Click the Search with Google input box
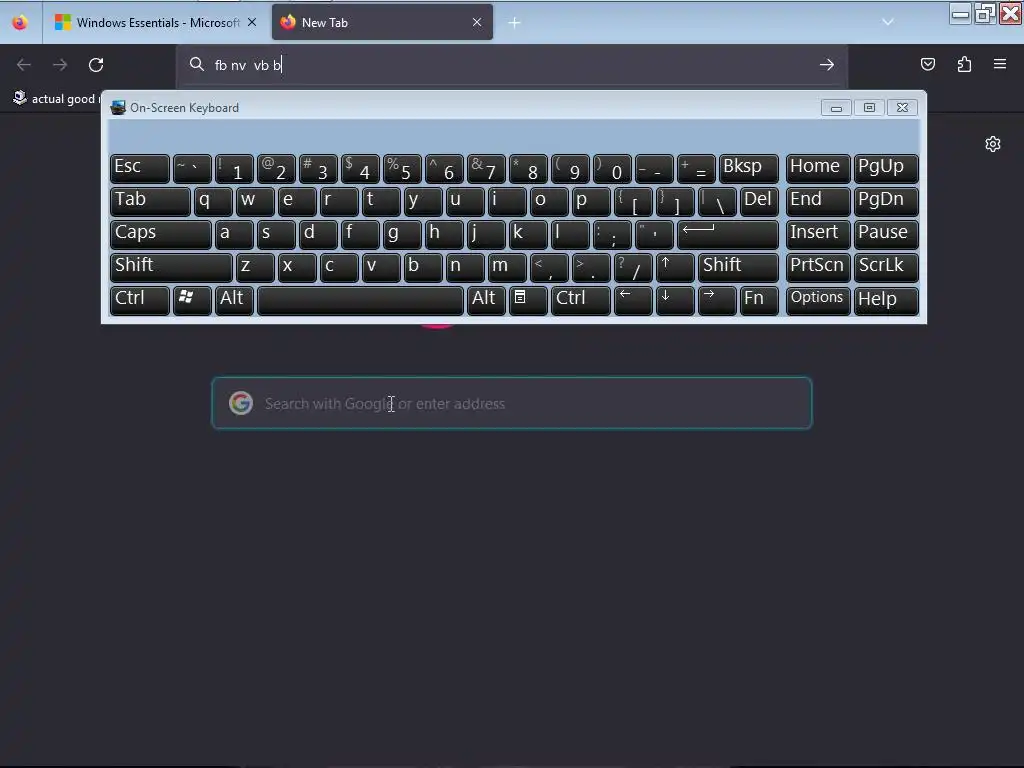Viewport: 1024px width, 768px height. (512, 404)
